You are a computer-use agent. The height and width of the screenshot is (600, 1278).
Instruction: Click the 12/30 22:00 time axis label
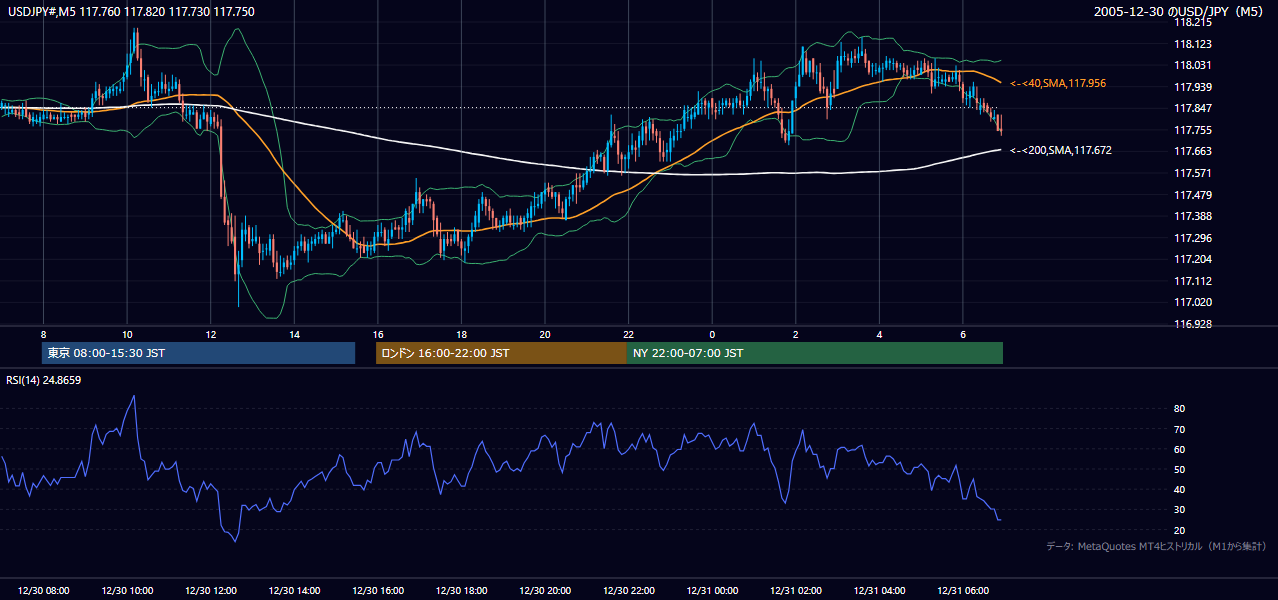[x=628, y=591]
